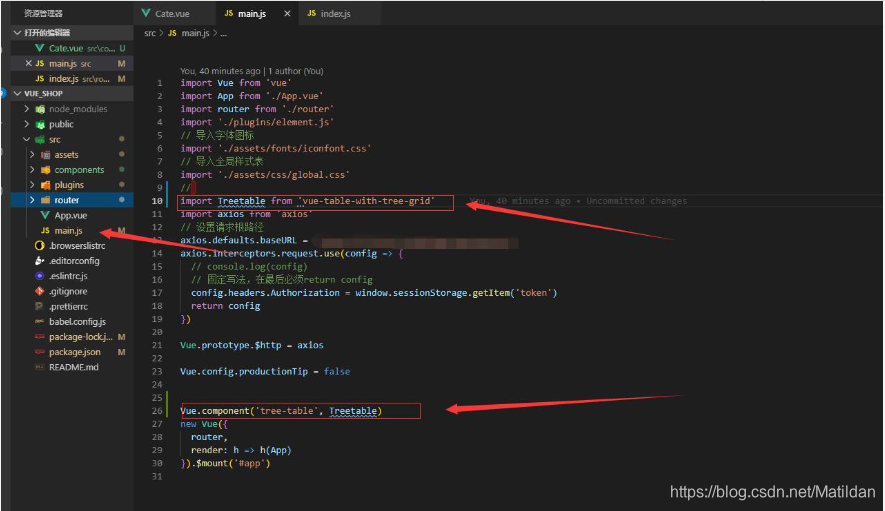
Task: Click the Vue icon on Cate.vue tab
Action: tap(146, 13)
